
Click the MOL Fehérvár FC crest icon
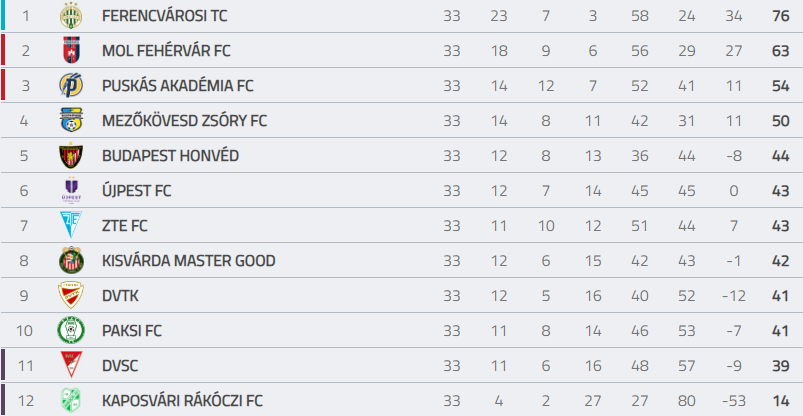coord(71,51)
